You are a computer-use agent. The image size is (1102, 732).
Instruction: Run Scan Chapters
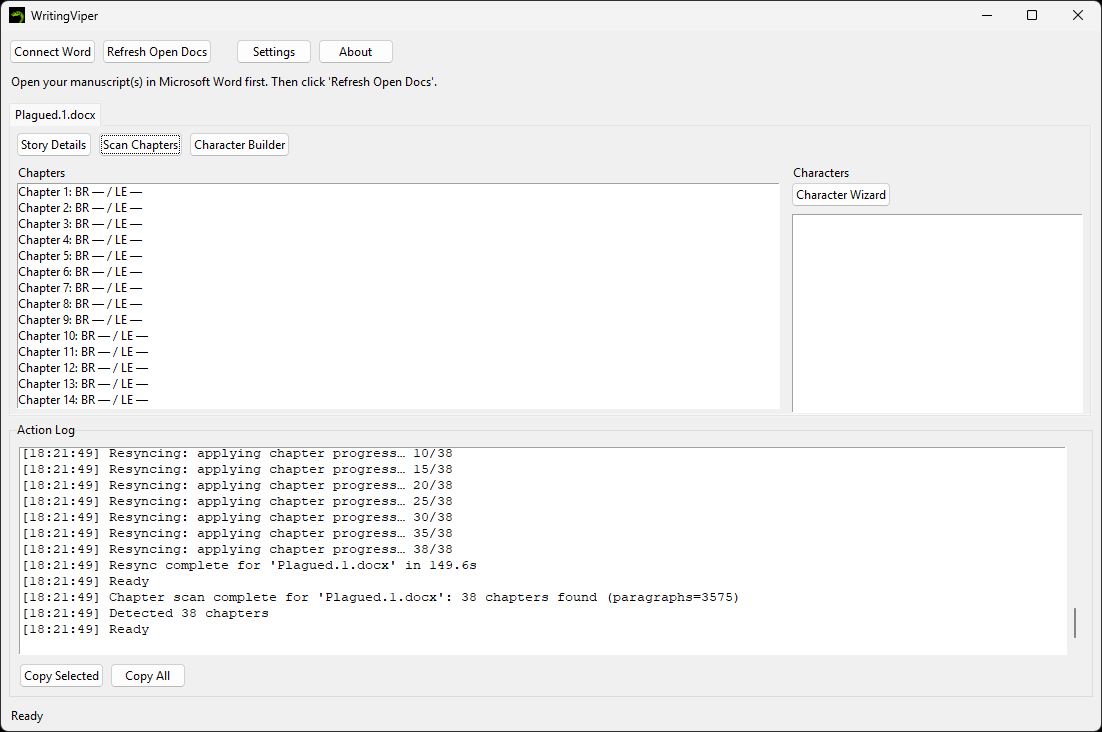[140, 145]
